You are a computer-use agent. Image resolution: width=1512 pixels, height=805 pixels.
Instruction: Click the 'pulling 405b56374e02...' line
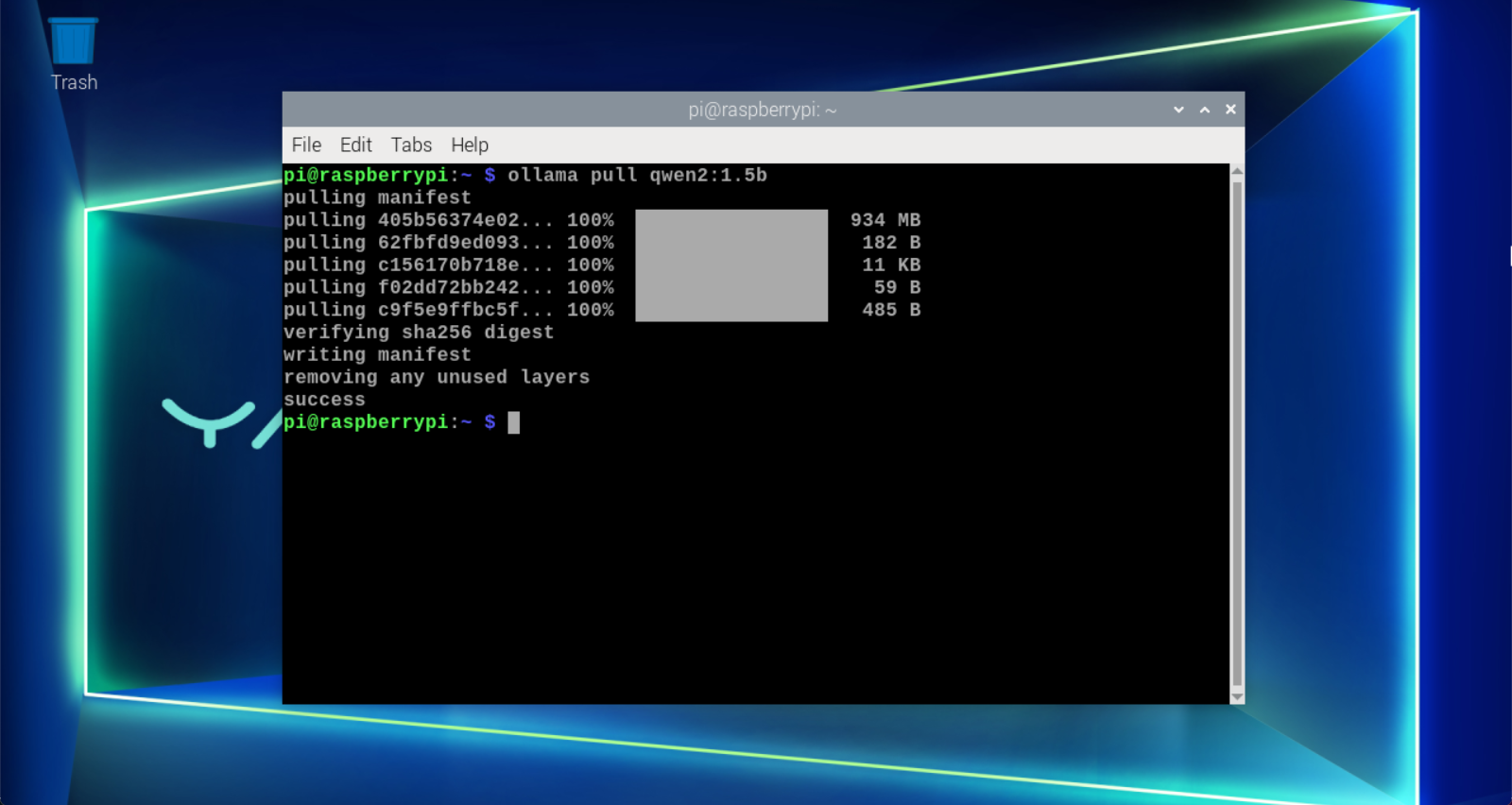pos(449,220)
